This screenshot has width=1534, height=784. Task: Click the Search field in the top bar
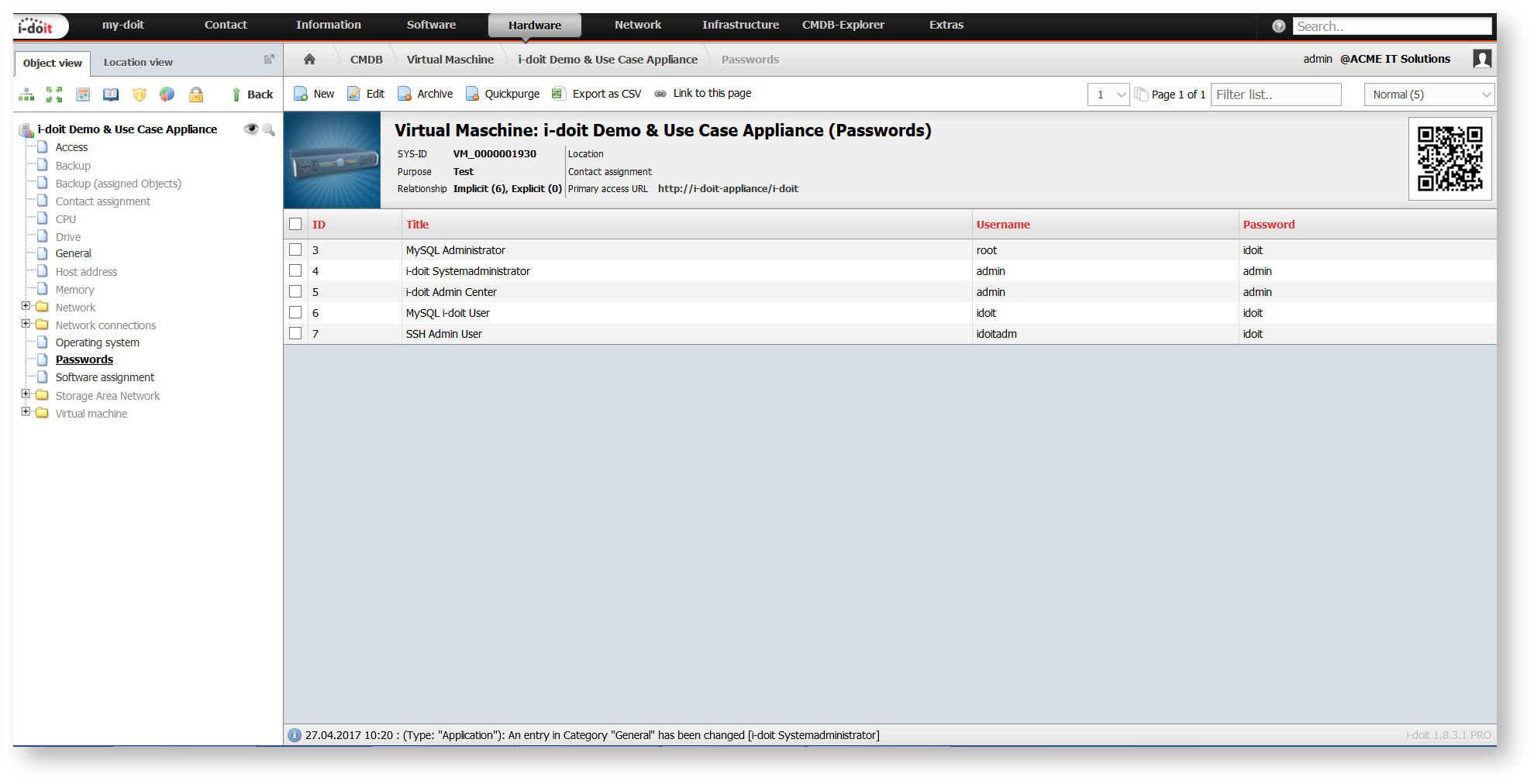(1392, 26)
